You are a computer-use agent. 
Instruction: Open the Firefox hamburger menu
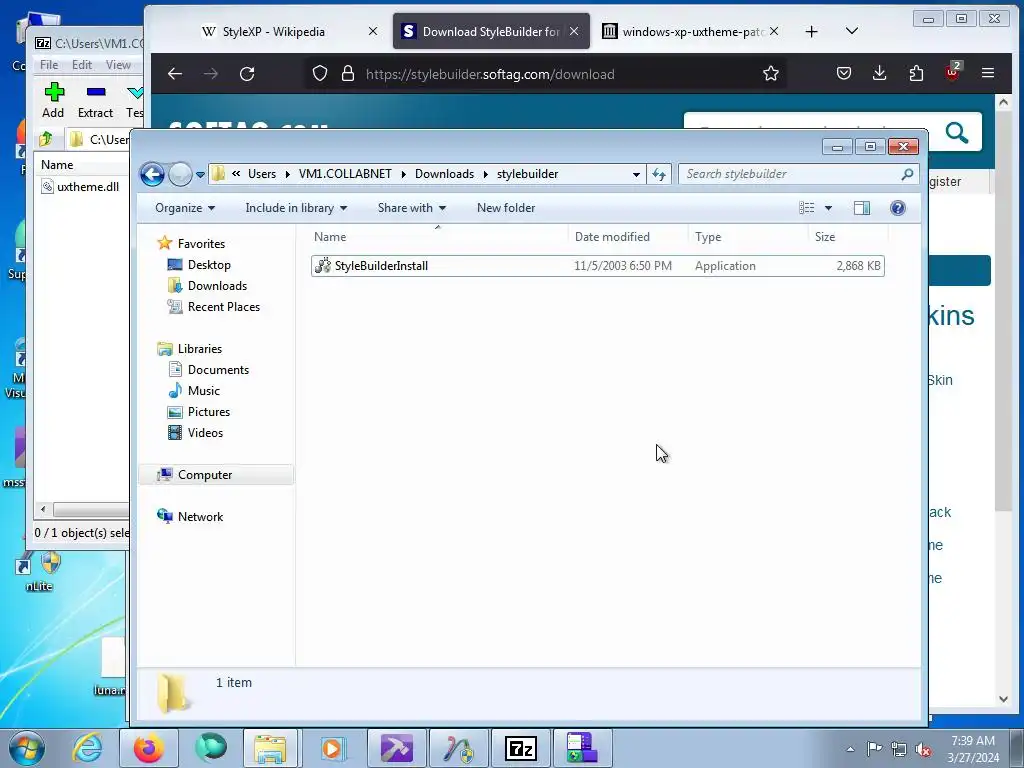(x=988, y=74)
